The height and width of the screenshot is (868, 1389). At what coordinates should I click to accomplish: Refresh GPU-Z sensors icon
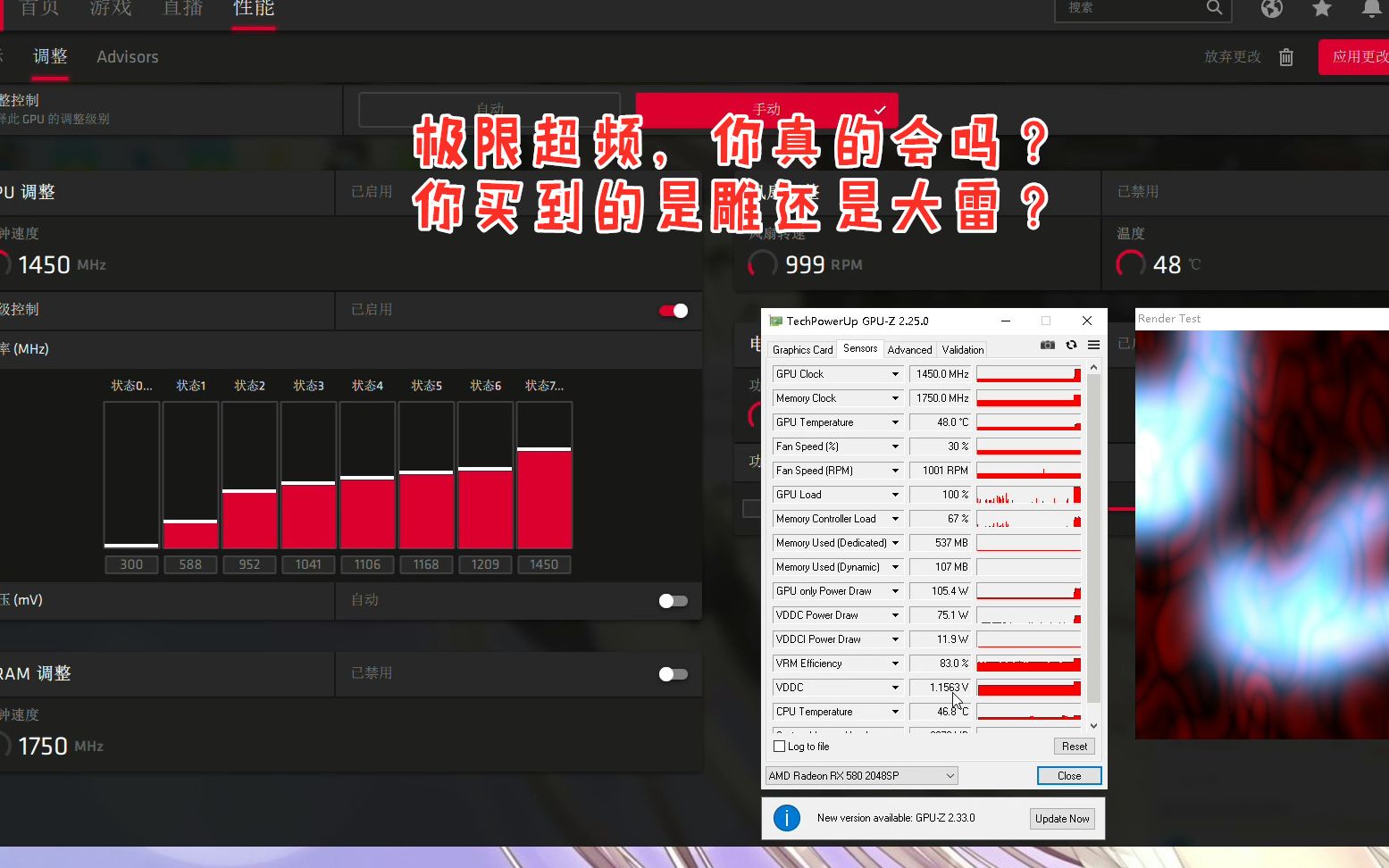point(1071,345)
